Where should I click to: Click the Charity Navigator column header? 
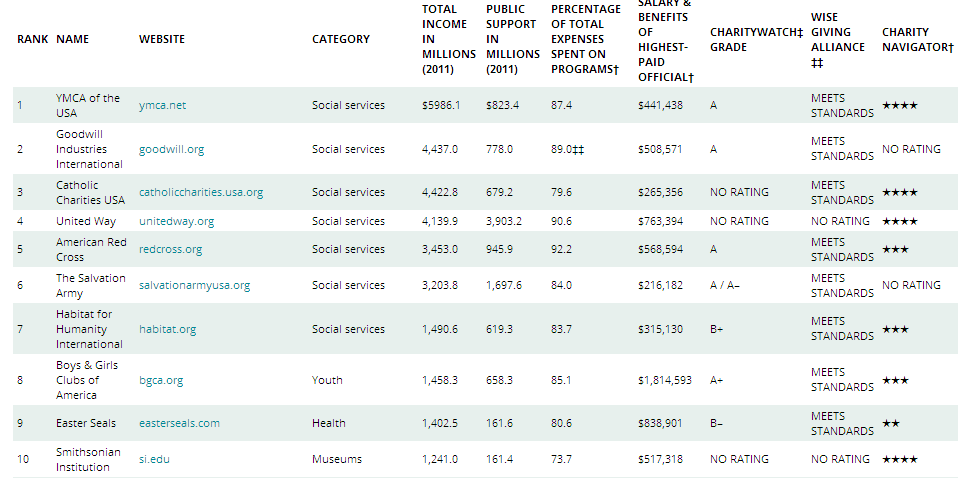[x=917, y=39]
